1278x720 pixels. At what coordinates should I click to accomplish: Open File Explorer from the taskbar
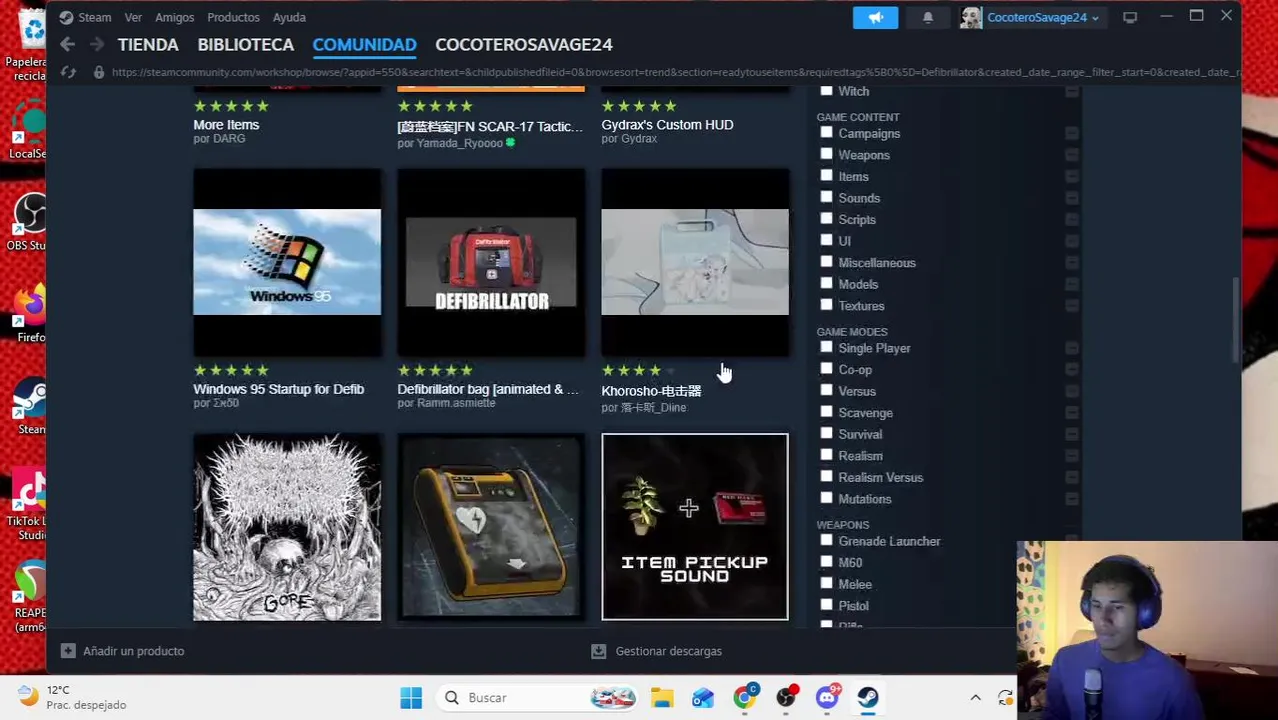662,697
